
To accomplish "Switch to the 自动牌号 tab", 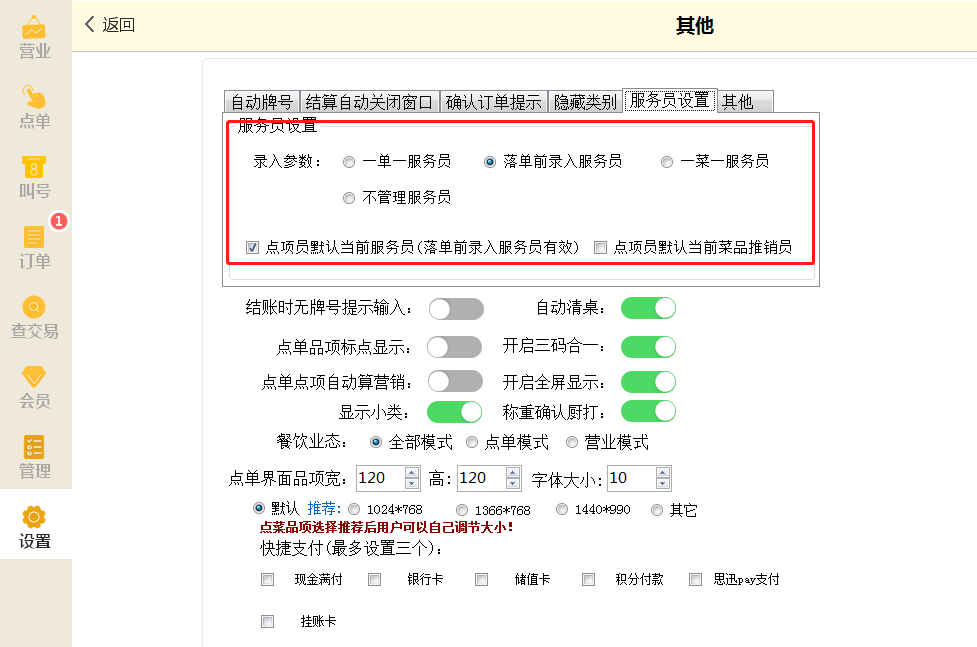I will click(x=262, y=102).
